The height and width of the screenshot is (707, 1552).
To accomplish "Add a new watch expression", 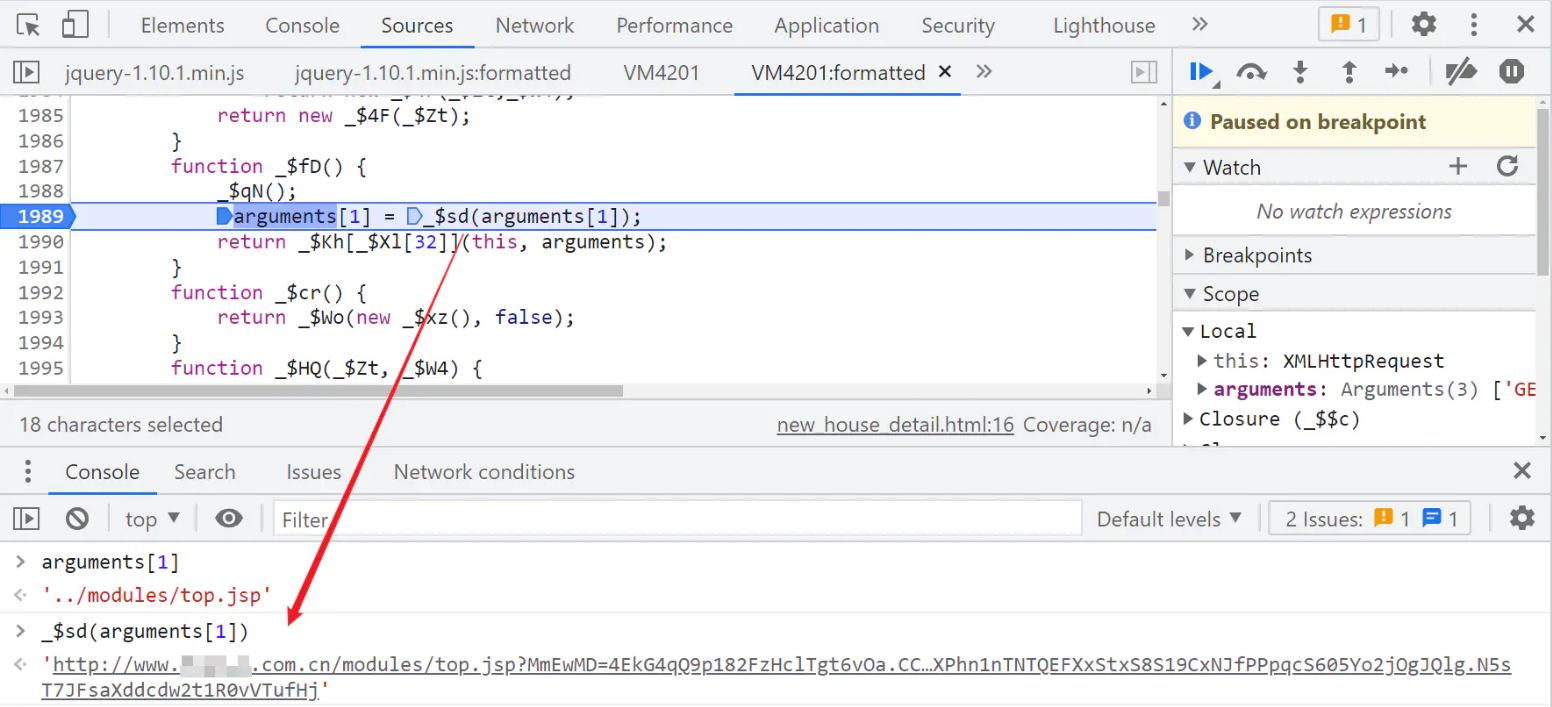I will [1458, 167].
